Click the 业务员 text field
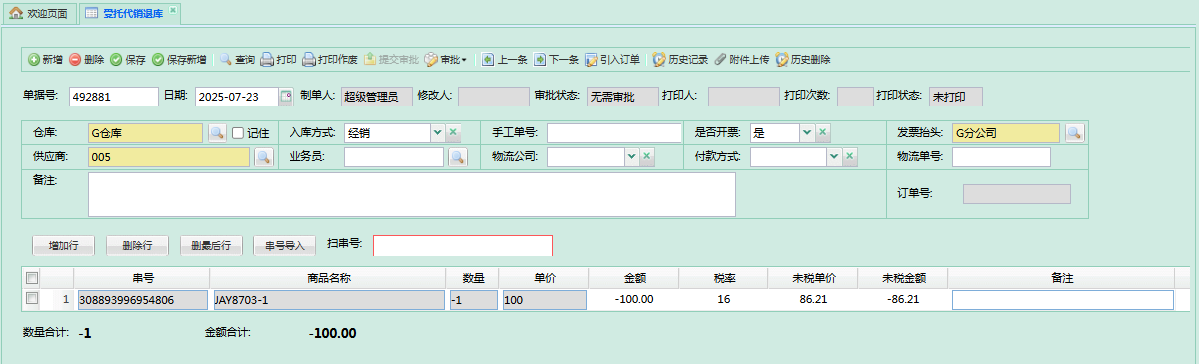Viewport: 1199px width, 364px height. pyautogui.click(x=394, y=158)
